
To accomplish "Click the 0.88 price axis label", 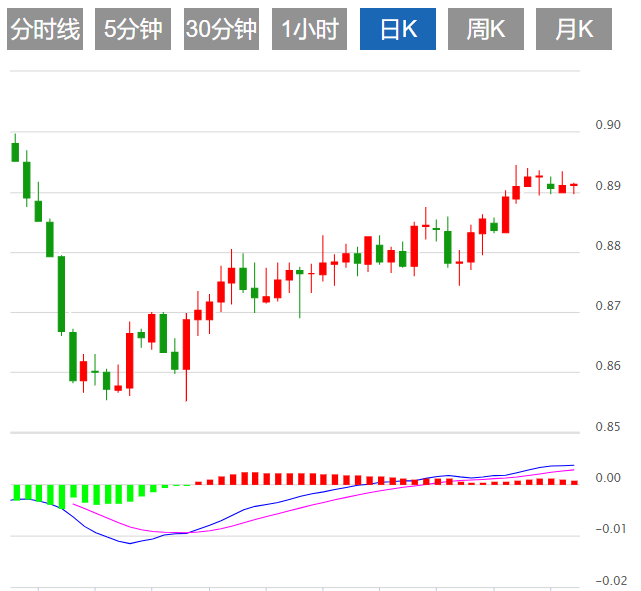I will tap(608, 246).
